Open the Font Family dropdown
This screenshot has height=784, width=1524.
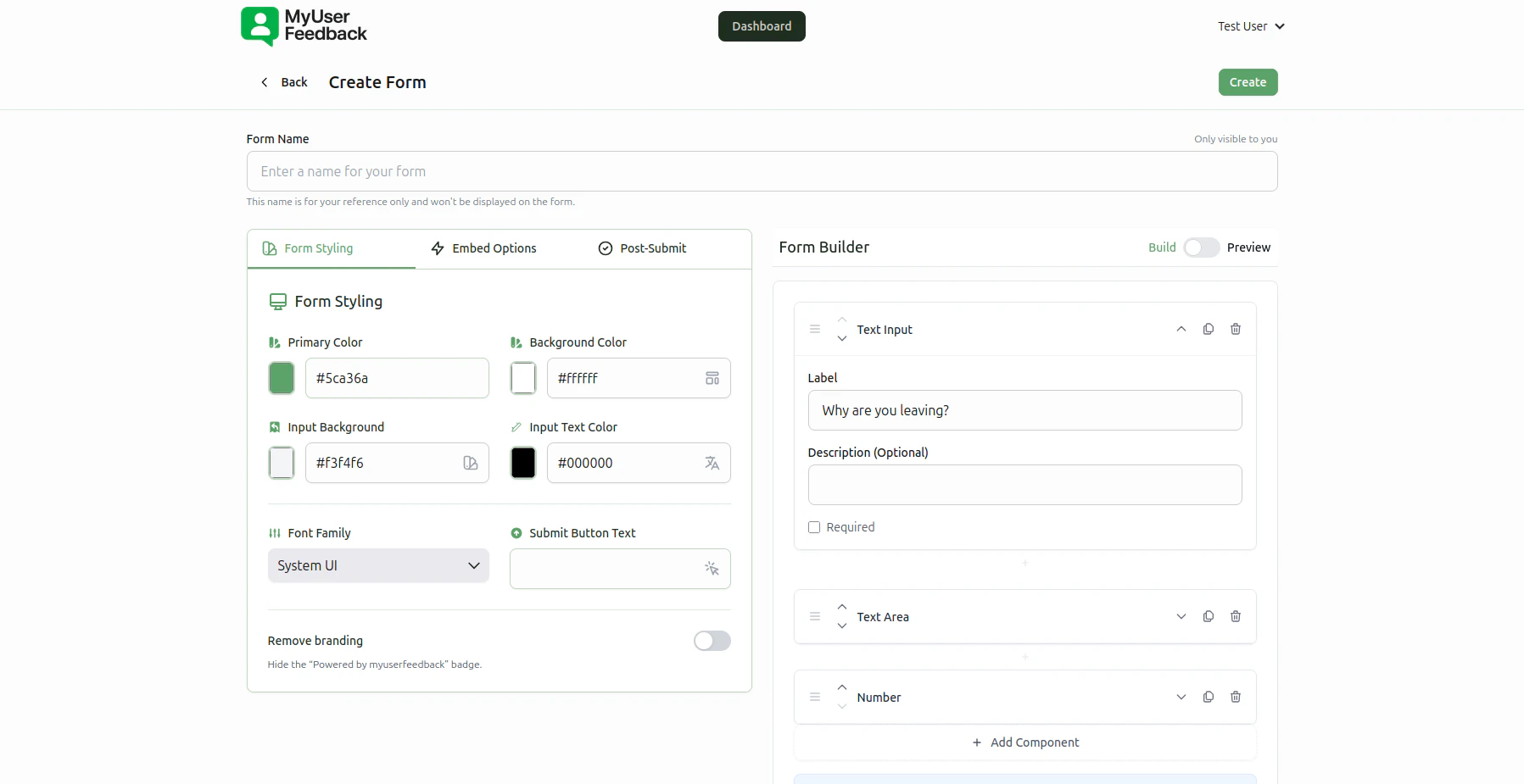point(378,565)
